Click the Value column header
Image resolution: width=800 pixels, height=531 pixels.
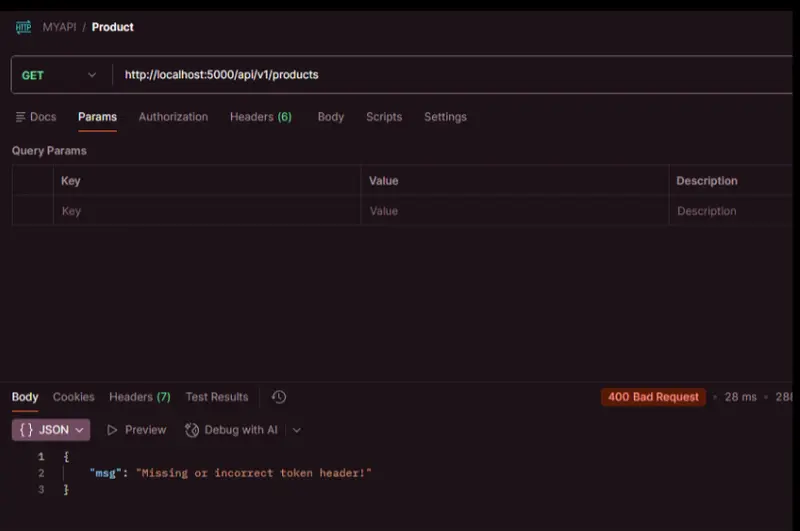point(384,181)
